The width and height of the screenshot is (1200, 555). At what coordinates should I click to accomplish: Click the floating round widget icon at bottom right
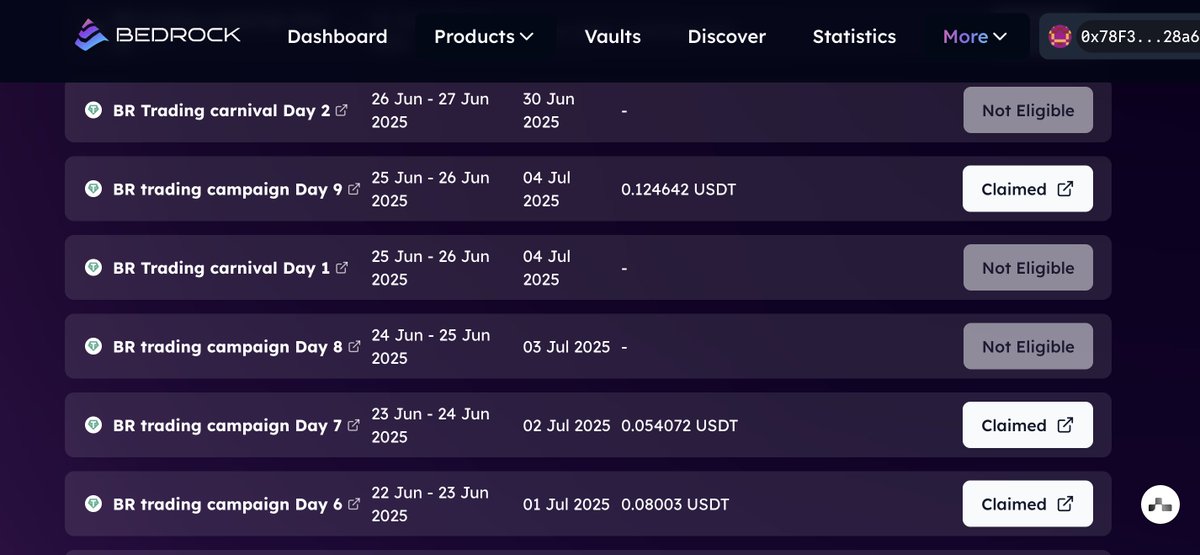click(1160, 505)
